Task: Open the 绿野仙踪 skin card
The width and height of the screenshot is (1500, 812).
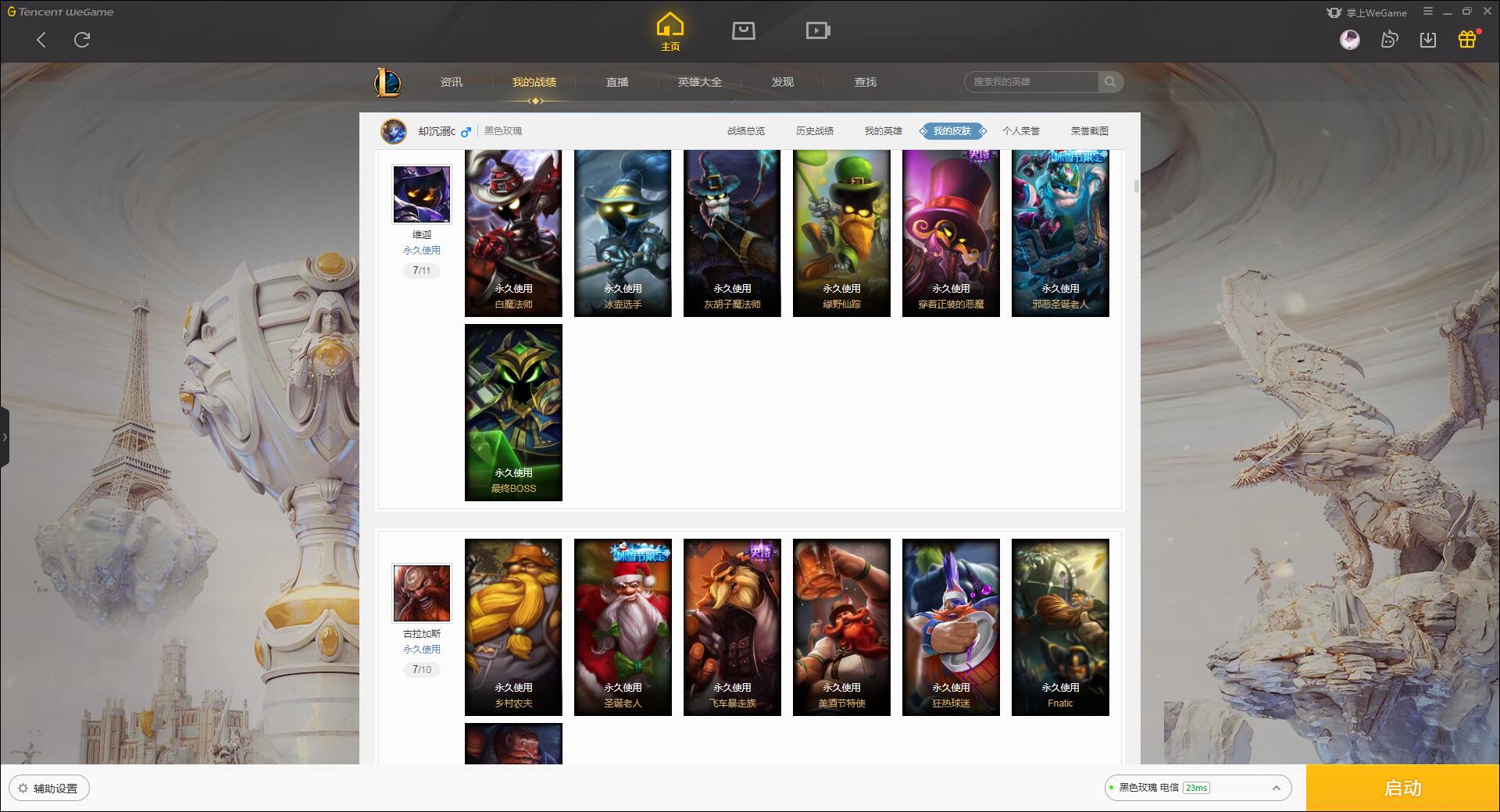Action: tap(841, 233)
